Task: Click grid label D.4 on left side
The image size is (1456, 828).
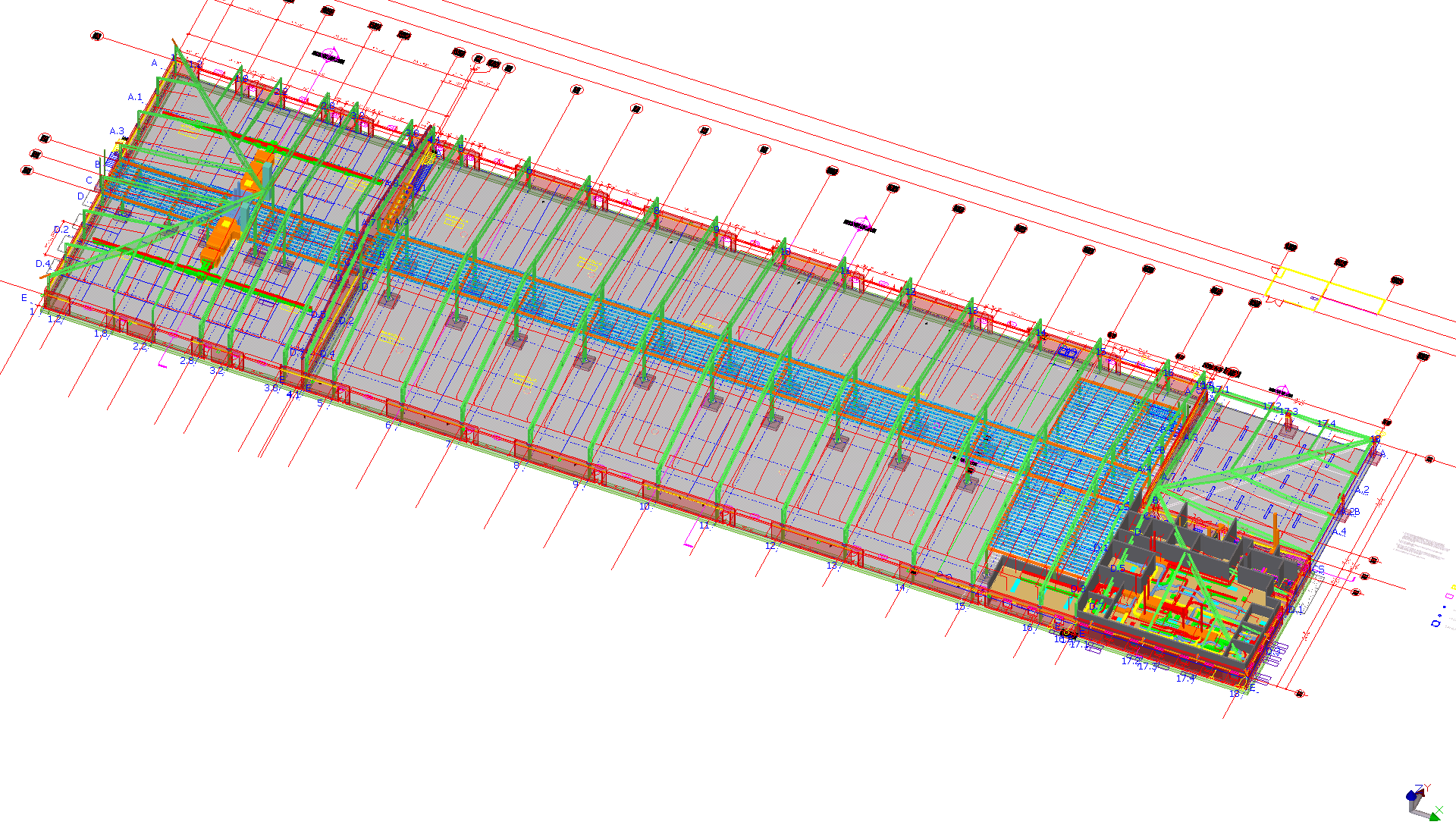Action: pos(42,264)
